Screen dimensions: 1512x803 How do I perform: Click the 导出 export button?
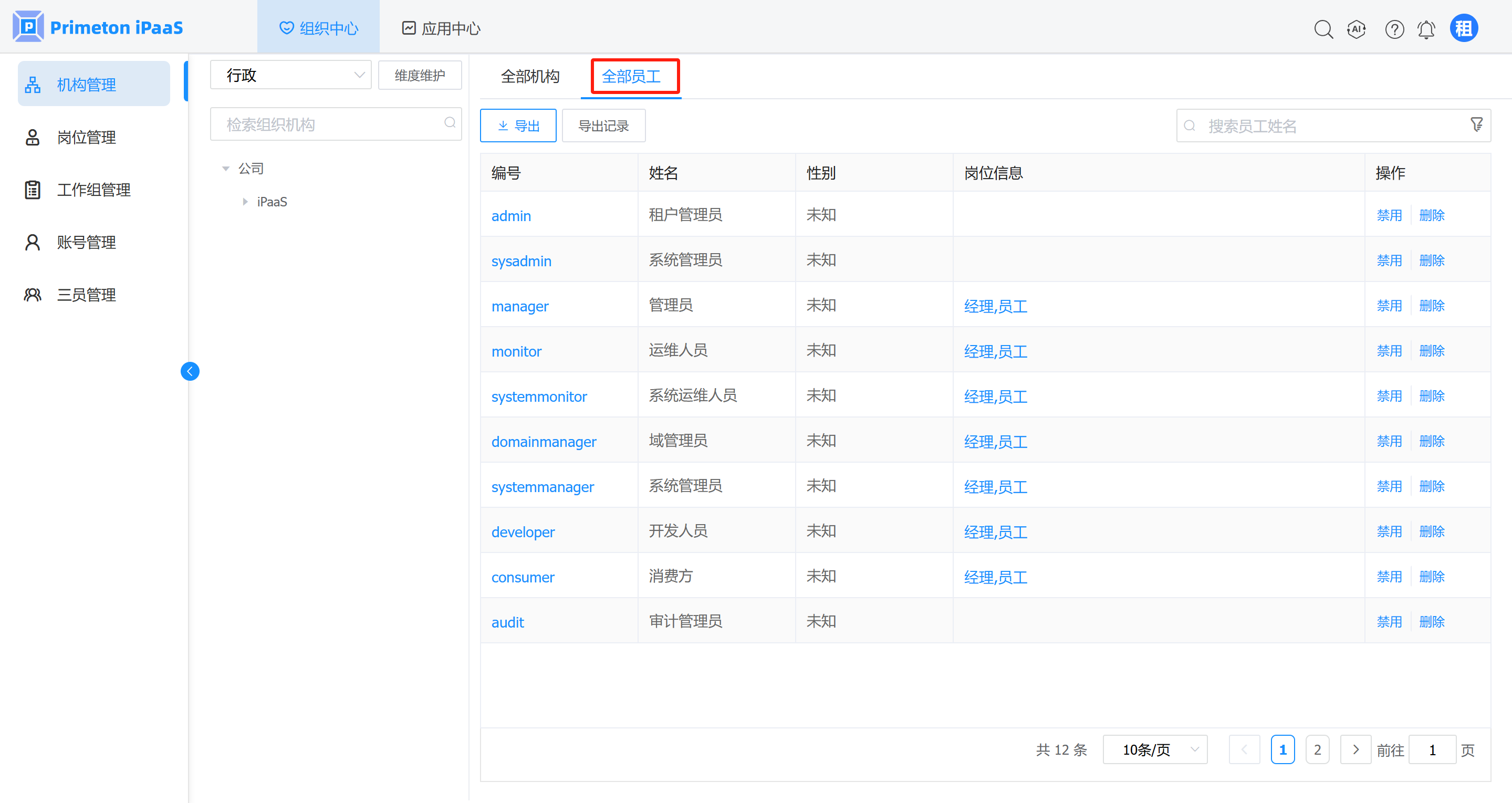pyautogui.click(x=518, y=126)
